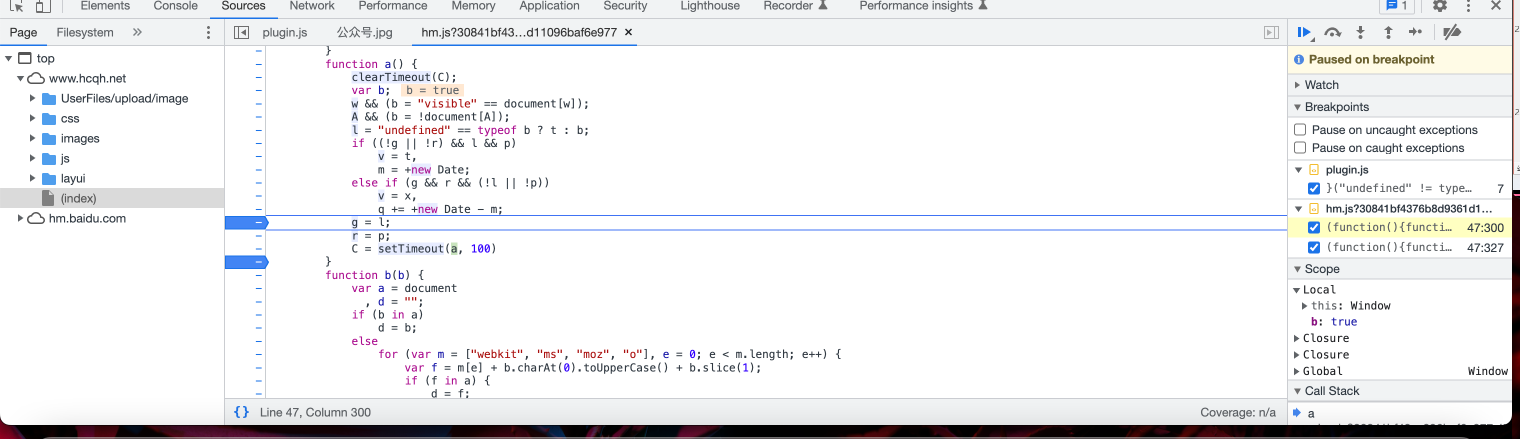Click the breakpoint marker on line g = l
Viewport: 1520px width, 439px height.
[246, 222]
